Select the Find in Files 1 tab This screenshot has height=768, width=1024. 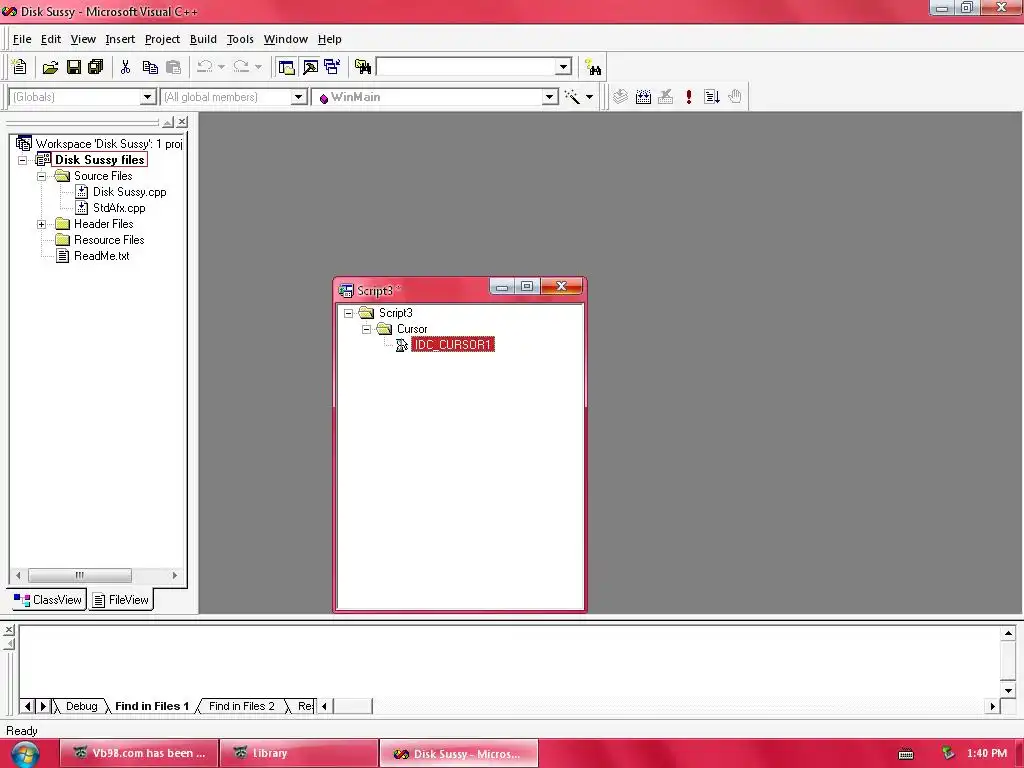pyautogui.click(x=152, y=706)
